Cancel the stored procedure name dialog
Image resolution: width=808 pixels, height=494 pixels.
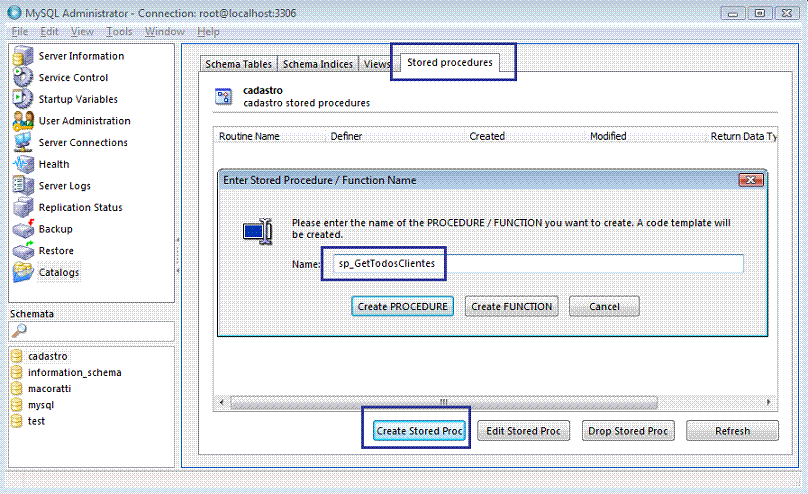[x=604, y=306]
